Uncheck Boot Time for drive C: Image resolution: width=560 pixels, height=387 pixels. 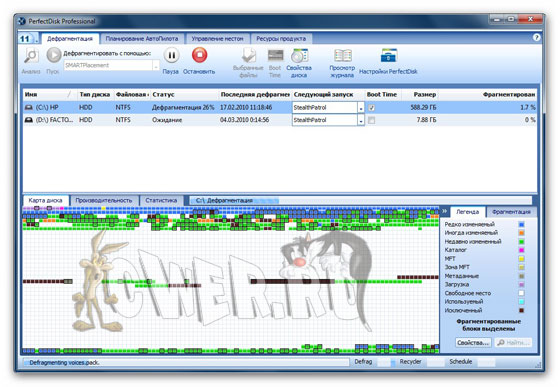click(x=371, y=107)
